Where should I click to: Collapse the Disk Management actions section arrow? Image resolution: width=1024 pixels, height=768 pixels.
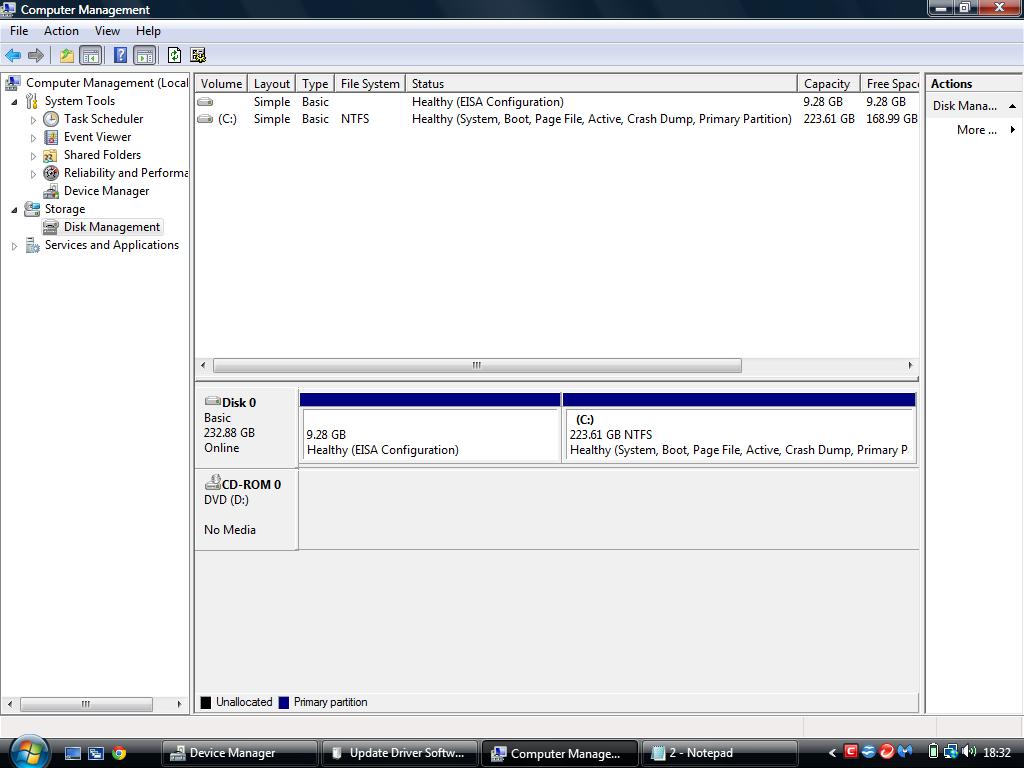point(1012,106)
